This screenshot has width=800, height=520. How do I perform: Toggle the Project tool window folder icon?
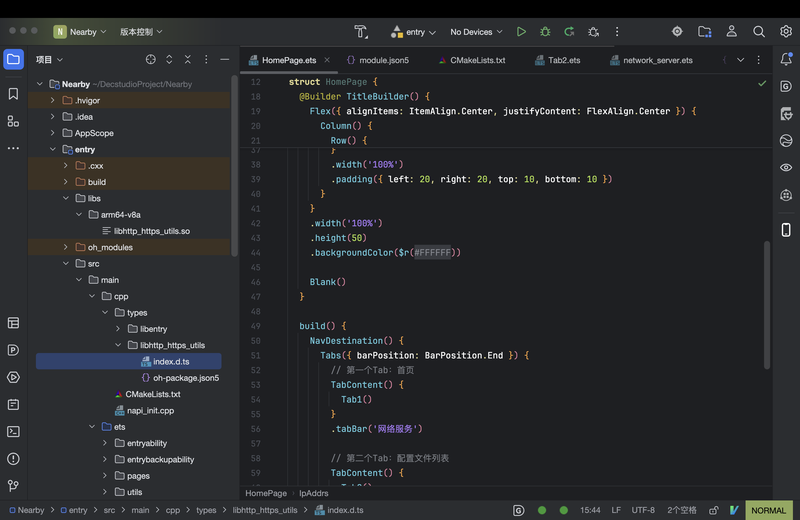(13, 59)
